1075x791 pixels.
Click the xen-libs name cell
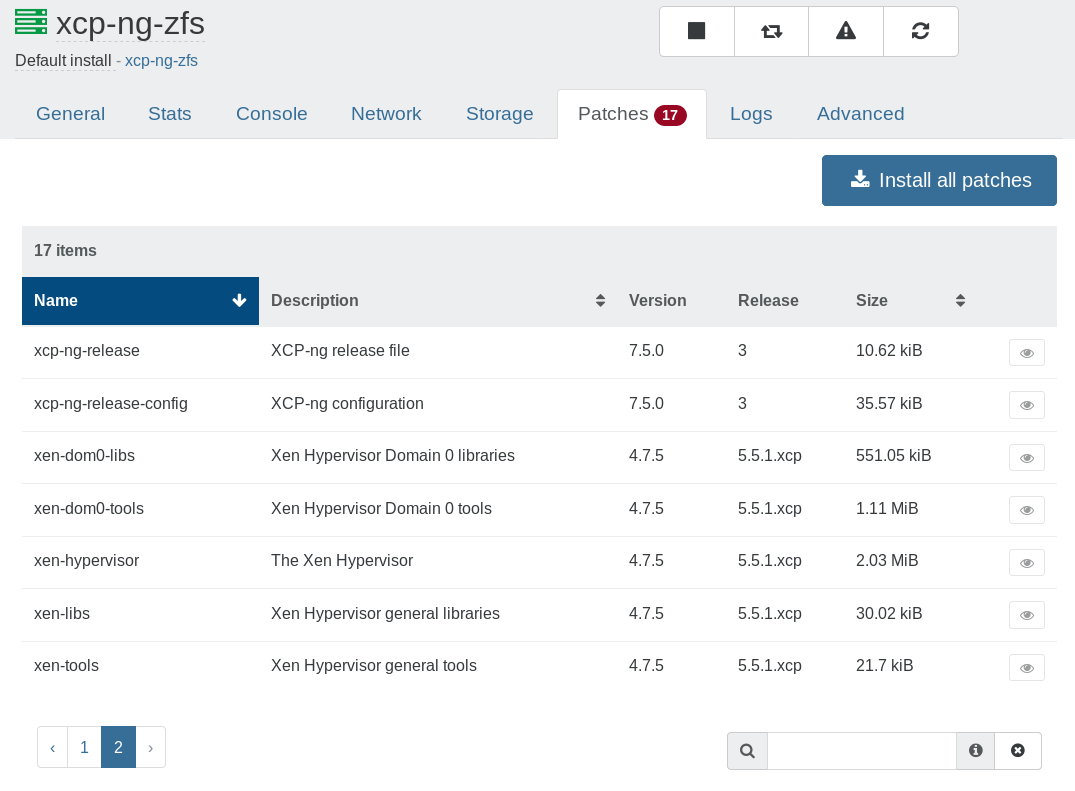tap(62, 613)
